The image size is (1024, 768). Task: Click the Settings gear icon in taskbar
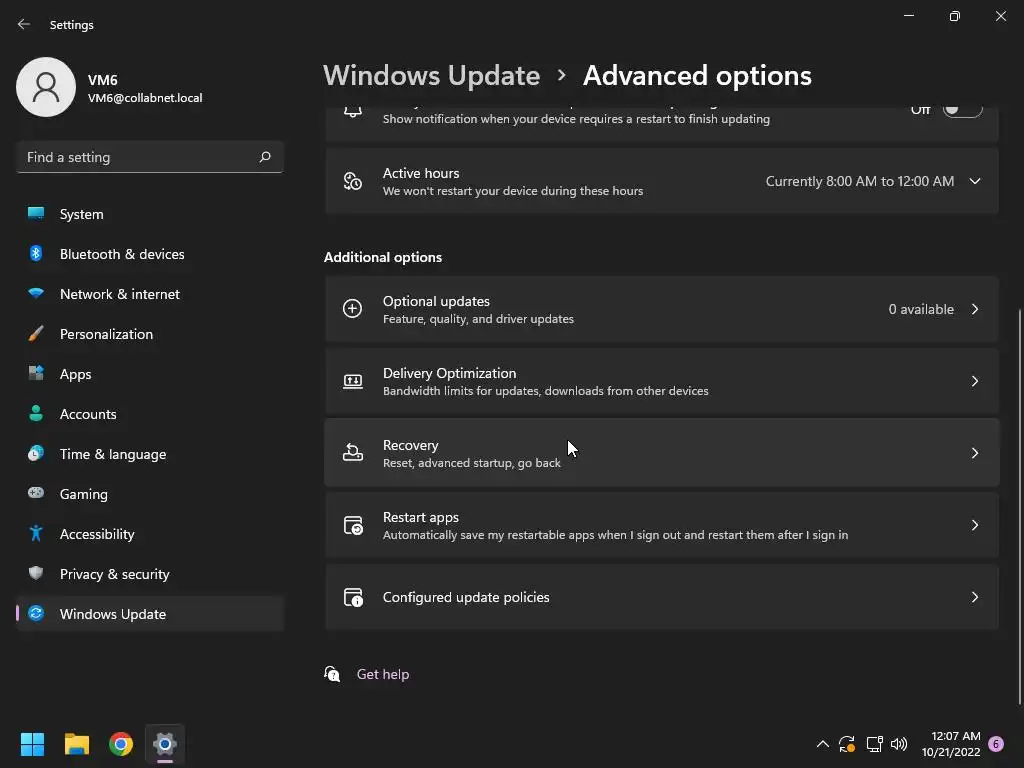coord(165,744)
